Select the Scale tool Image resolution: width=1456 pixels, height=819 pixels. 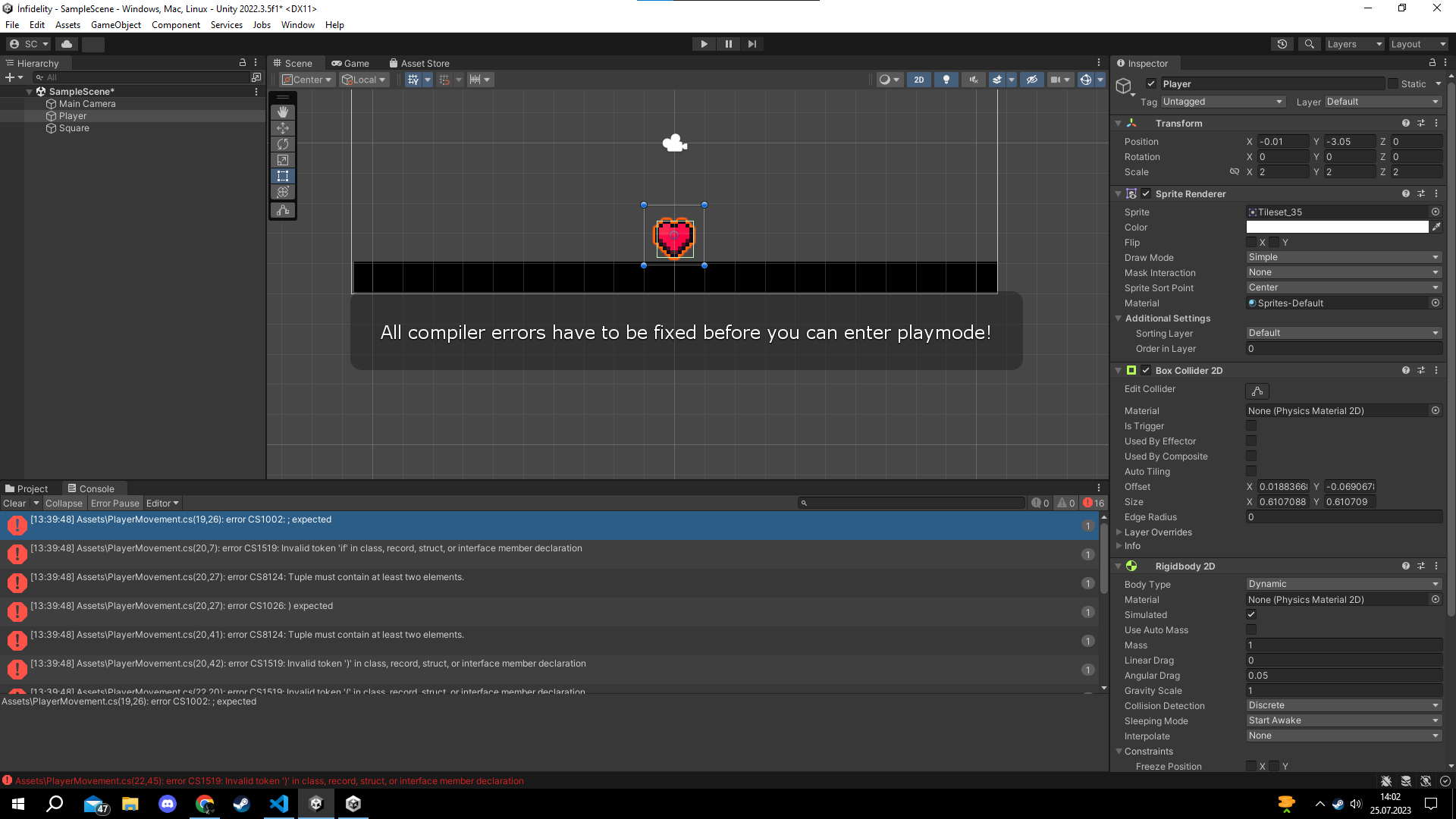(x=283, y=160)
